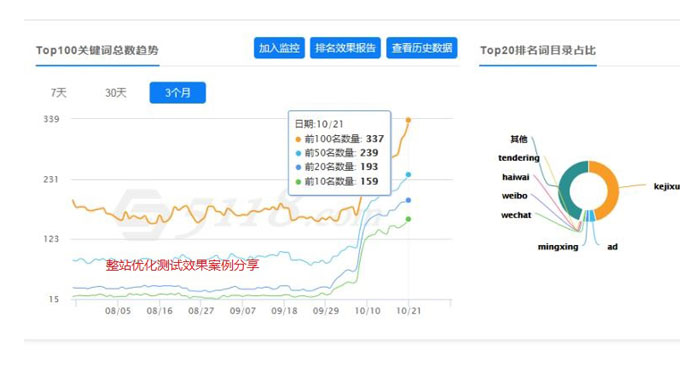Click the 123 y-axis value
This screenshot has width=680, height=380.
(x=51, y=239)
